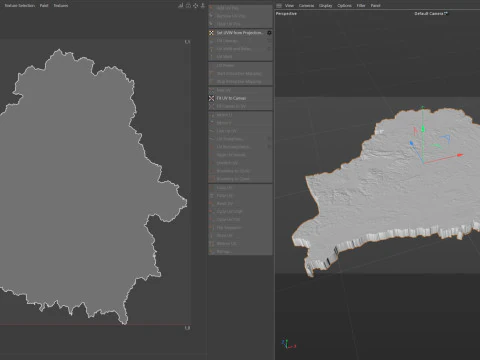Screen dimensions: 480x360
Task: Click the Set UVW from Projection icon
Action: click(x=211, y=33)
